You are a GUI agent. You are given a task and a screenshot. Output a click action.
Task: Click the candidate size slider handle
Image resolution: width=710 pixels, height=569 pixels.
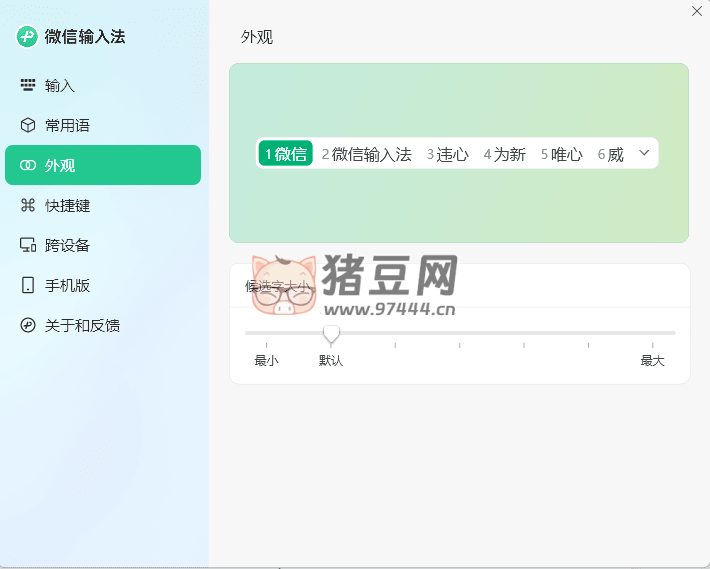click(331, 334)
